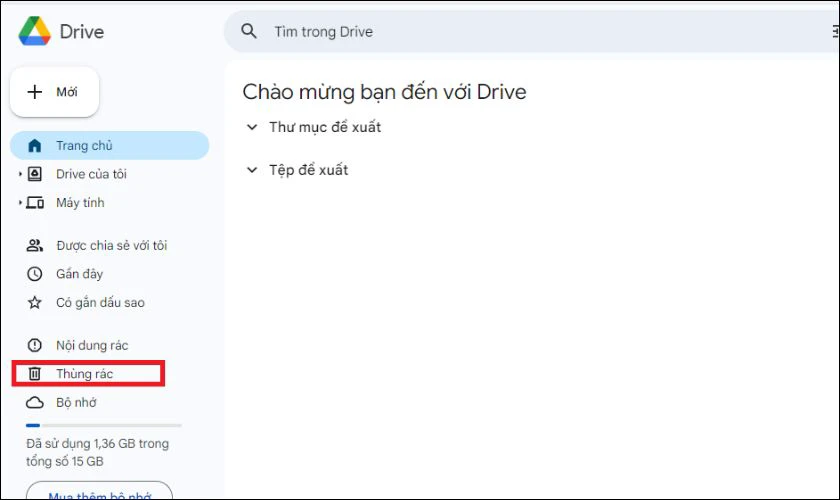Viewport: 840px width, 500px height.
Task: Select 'Trang chủ' in sidebar
Action: point(109,145)
